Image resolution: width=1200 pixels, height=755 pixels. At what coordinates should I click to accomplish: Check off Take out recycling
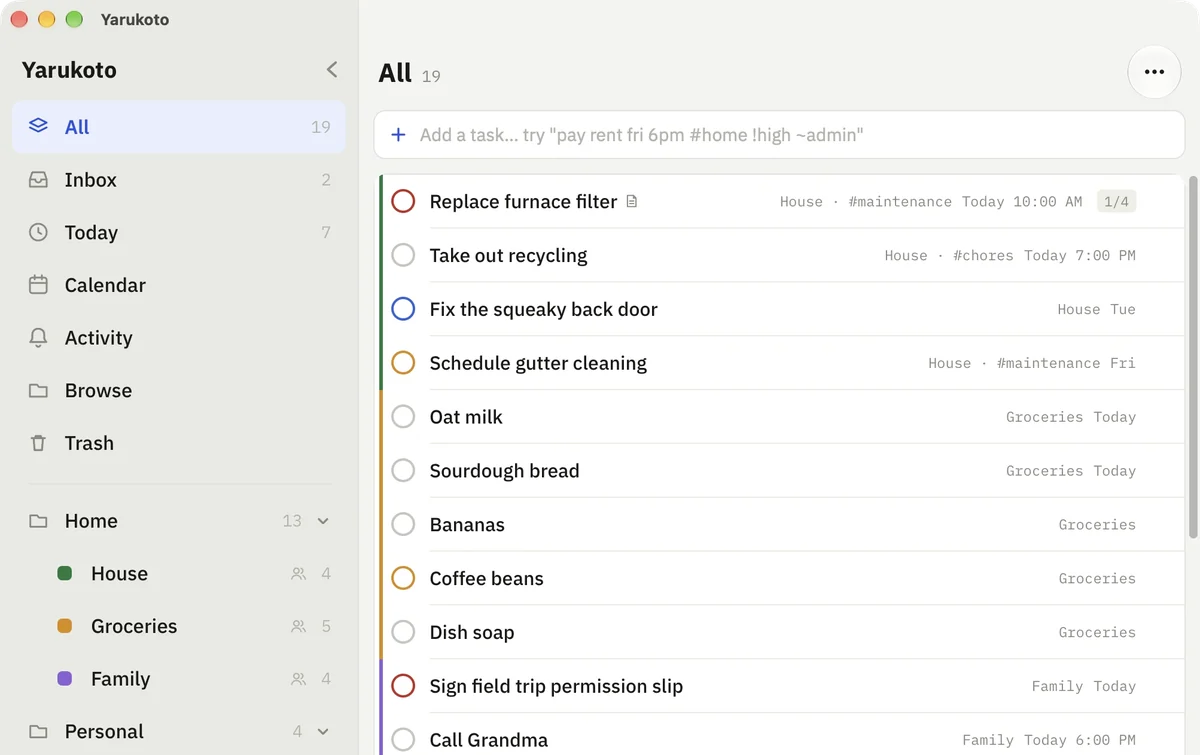coord(403,255)
